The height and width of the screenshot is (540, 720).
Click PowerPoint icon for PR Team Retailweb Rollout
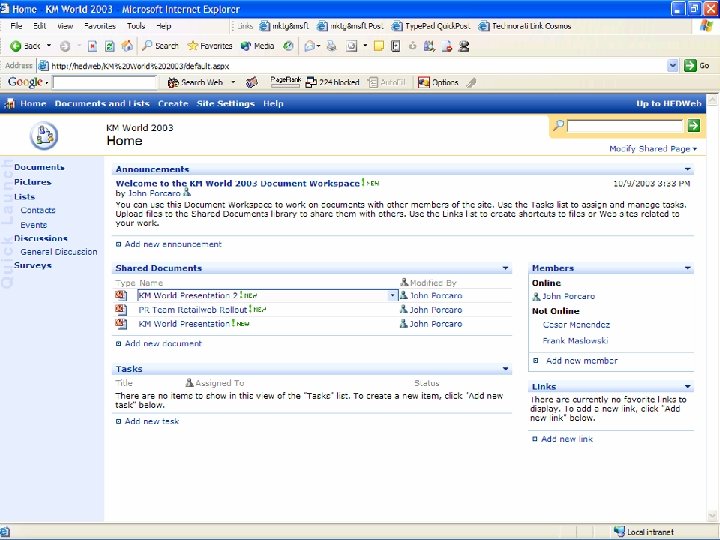click(x=121, y=309)
